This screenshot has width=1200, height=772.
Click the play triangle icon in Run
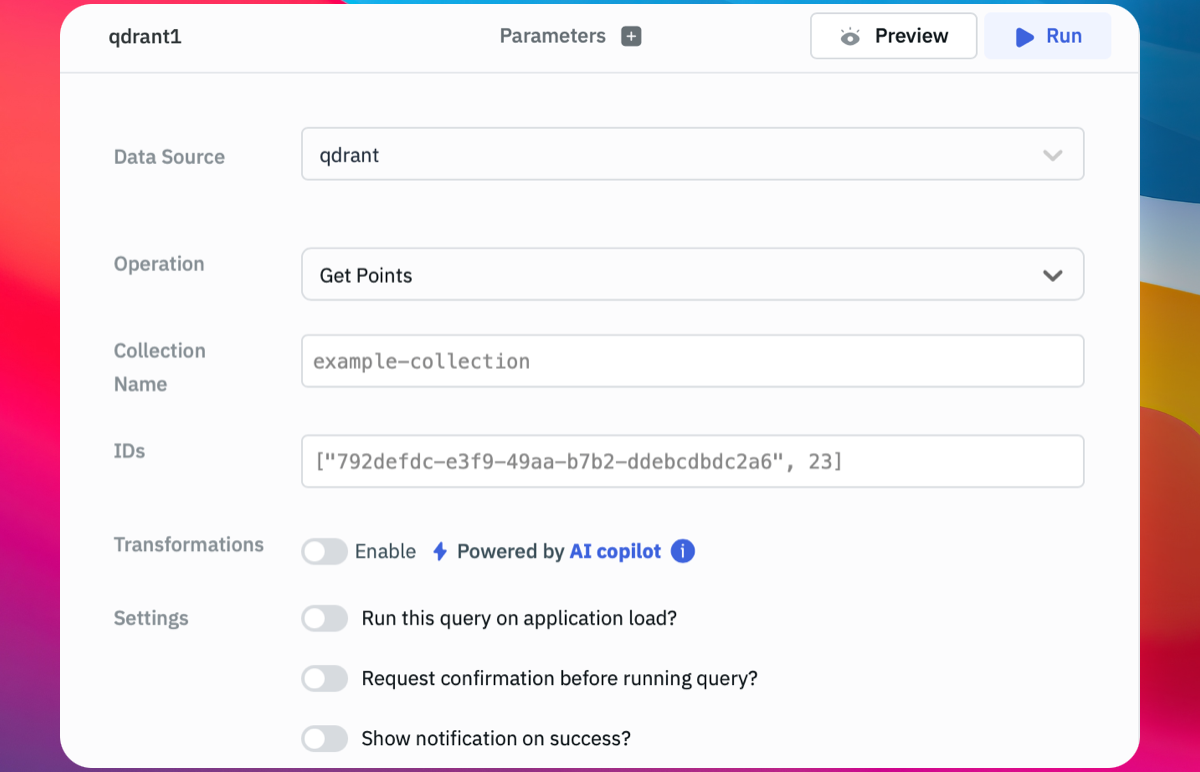pyautogui.click(x=1024, y=37)
